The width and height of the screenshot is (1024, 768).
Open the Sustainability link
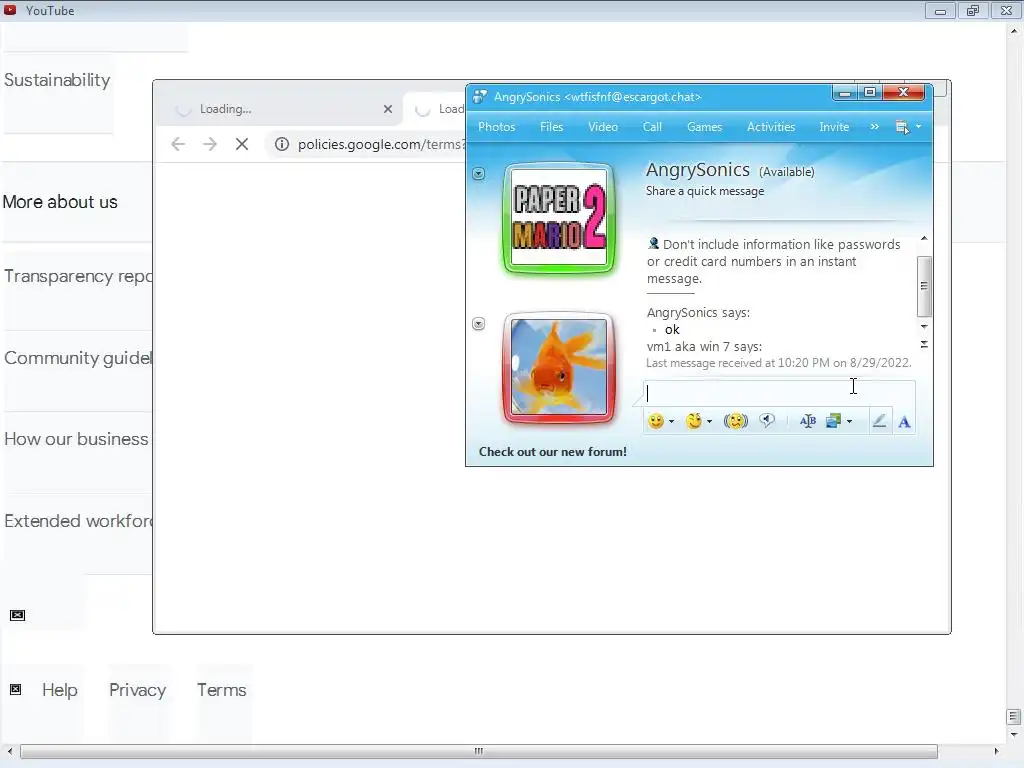click(57, 80)
